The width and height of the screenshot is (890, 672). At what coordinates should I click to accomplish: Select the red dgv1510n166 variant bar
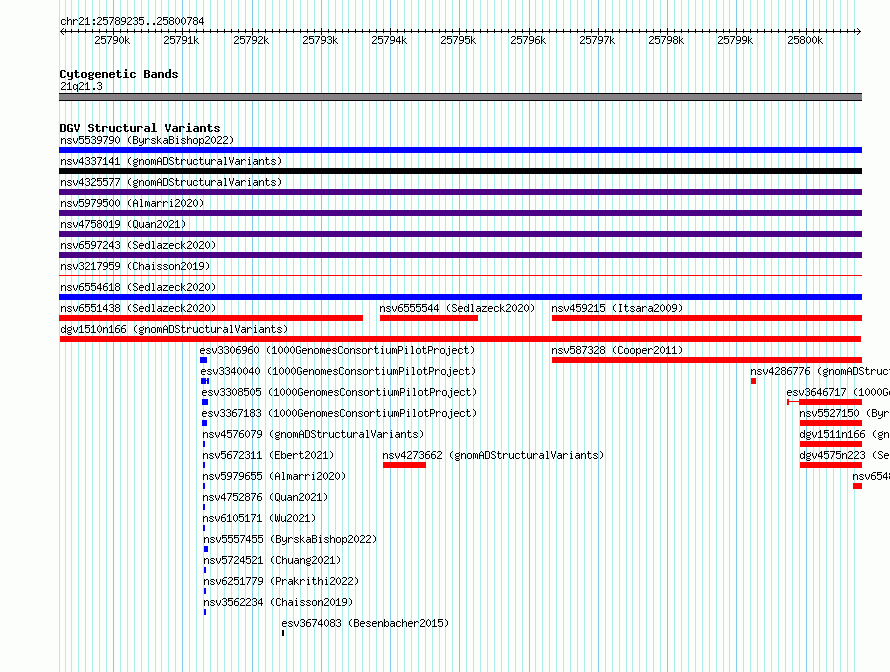point(460,339)
